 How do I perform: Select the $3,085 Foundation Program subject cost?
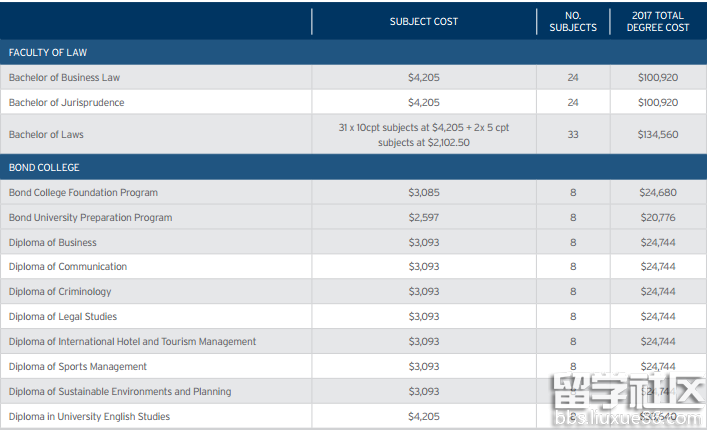[x=424, y=192]
